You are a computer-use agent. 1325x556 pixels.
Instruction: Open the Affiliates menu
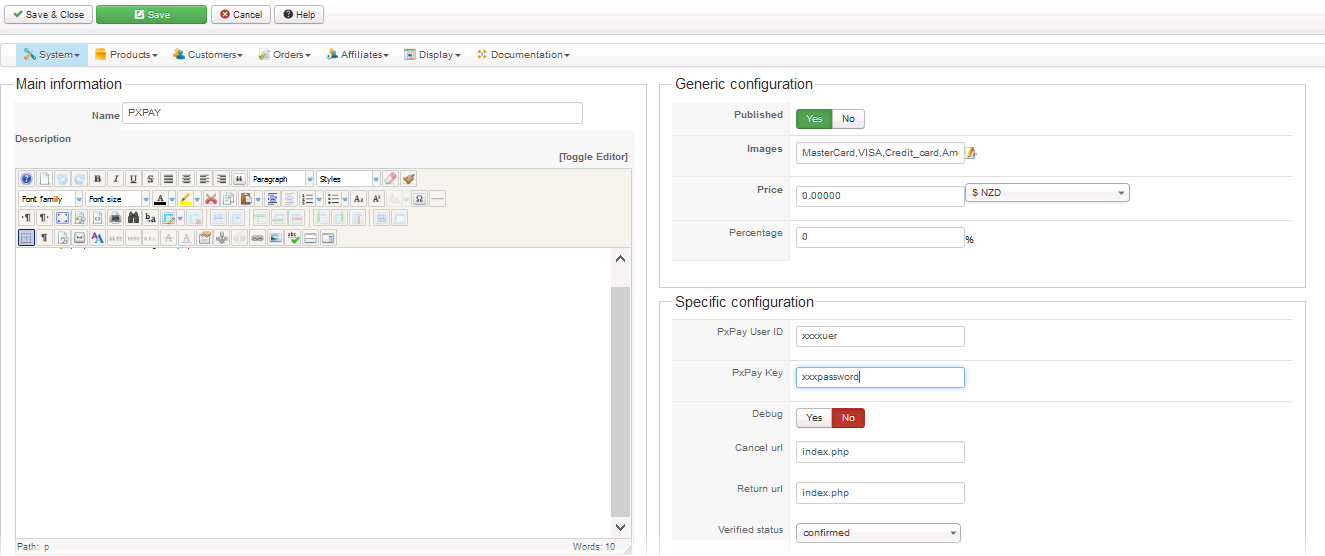pyautogui.click(x=358, y=55)
